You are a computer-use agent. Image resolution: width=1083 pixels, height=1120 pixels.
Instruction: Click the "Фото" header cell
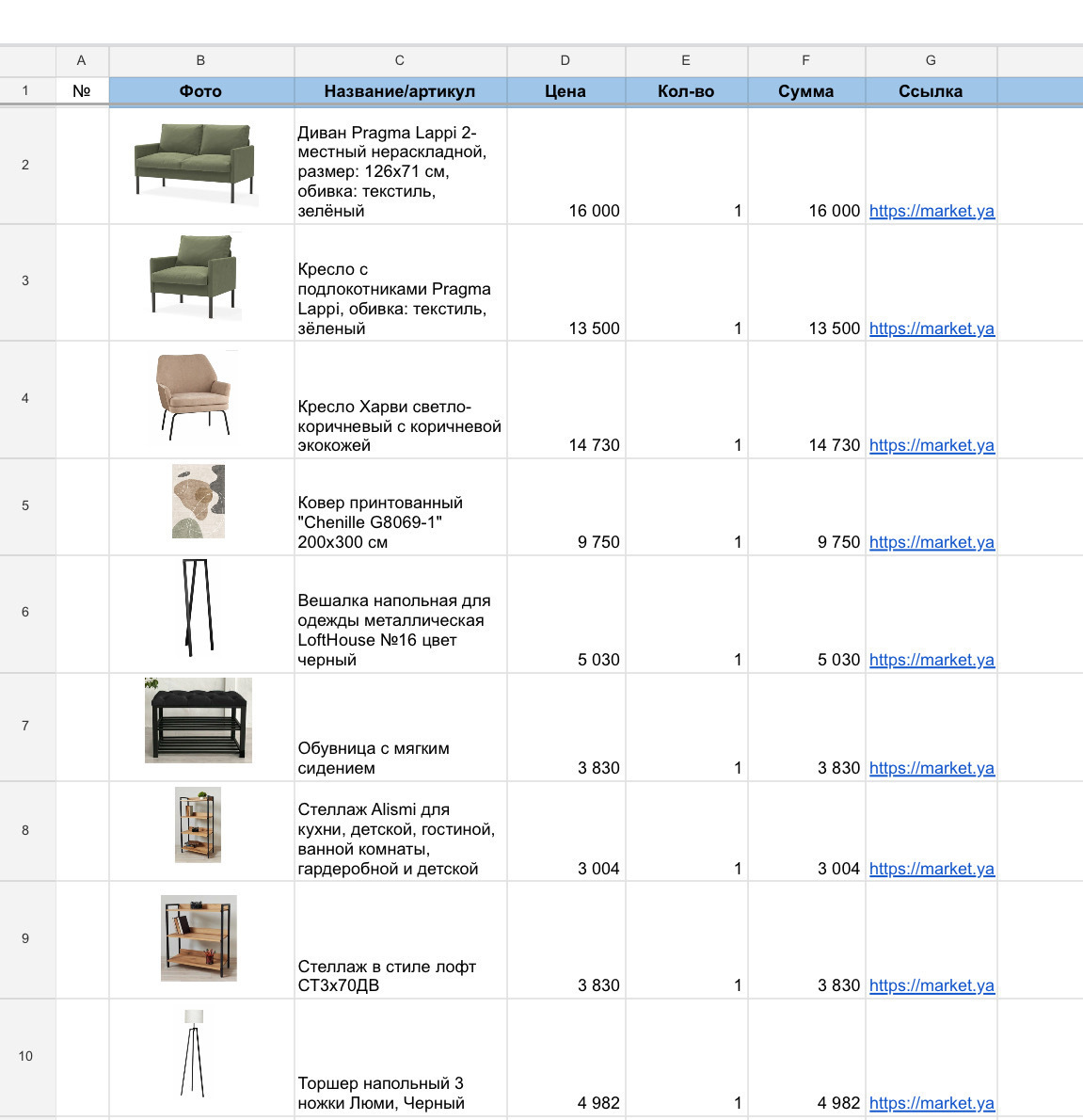pos(201,90)
